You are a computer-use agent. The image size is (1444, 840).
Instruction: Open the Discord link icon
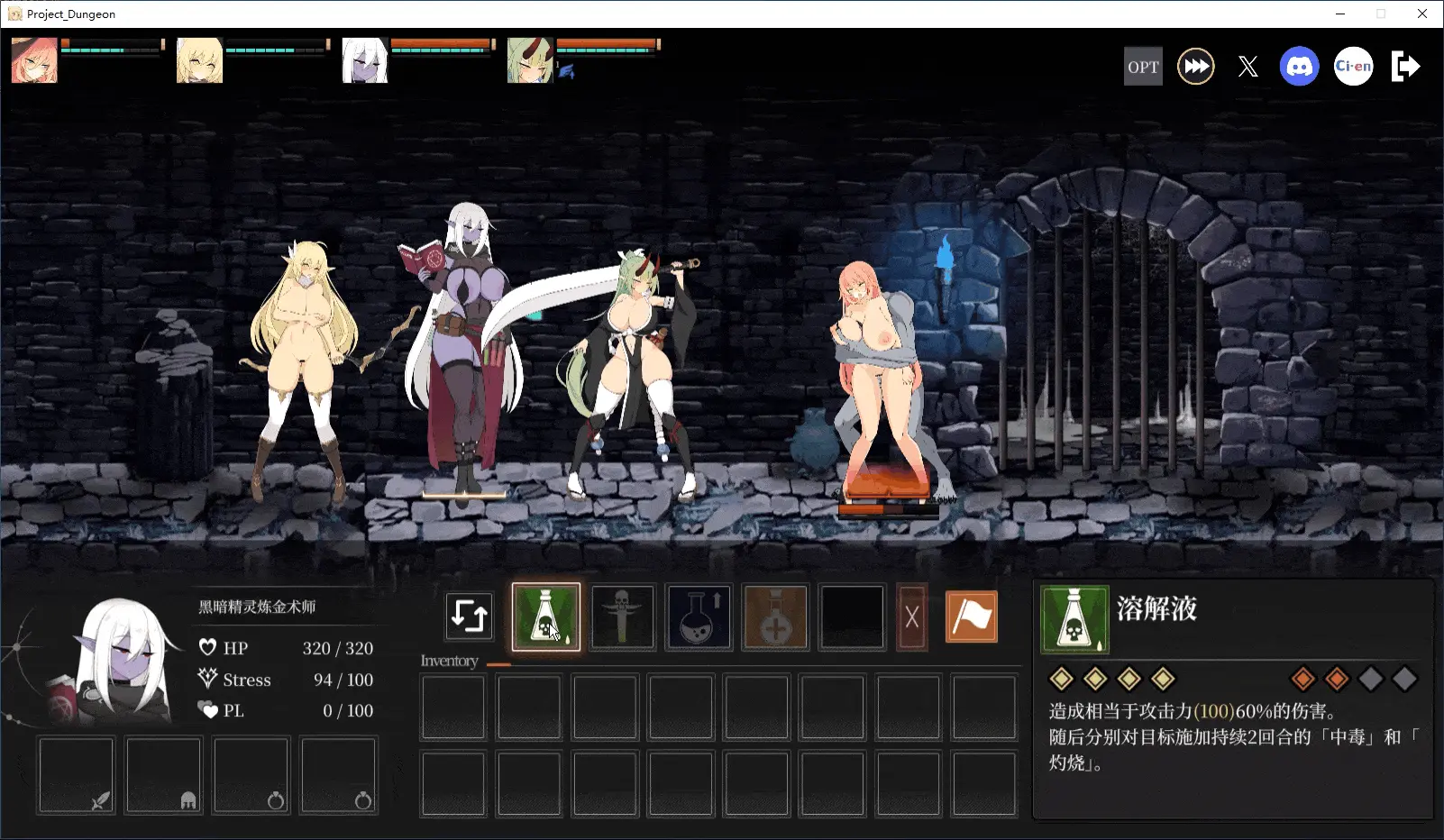[1299, 67]
